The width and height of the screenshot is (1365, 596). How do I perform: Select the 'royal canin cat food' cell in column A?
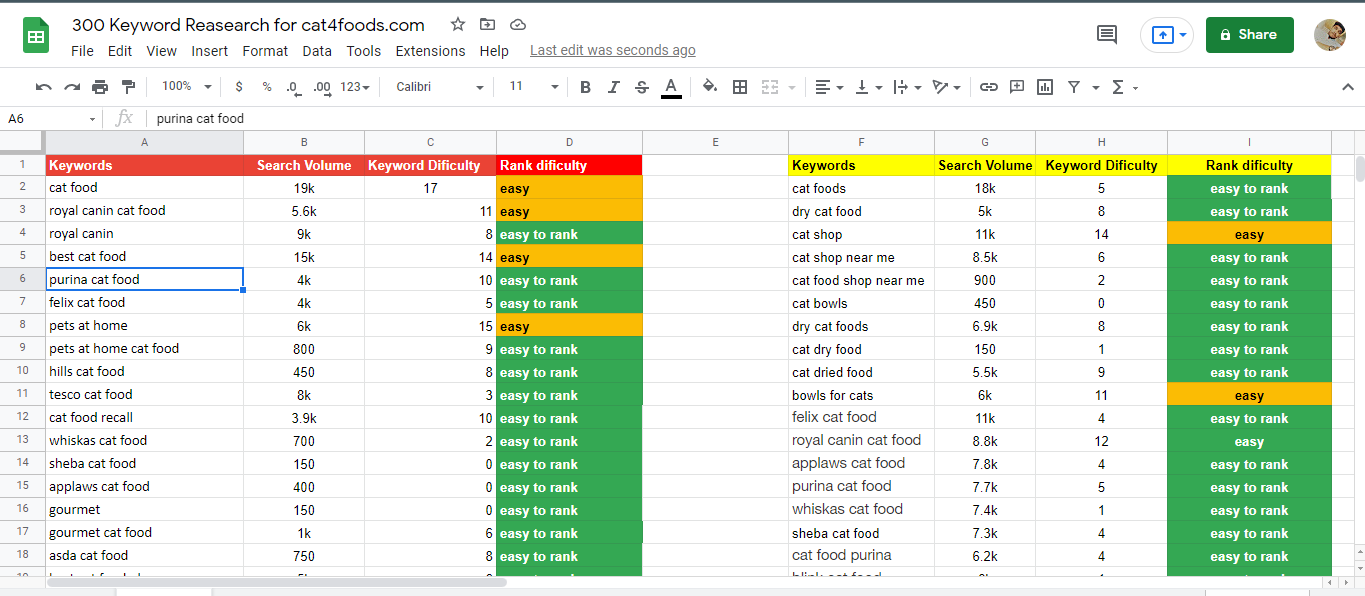(x=145, y=211)
